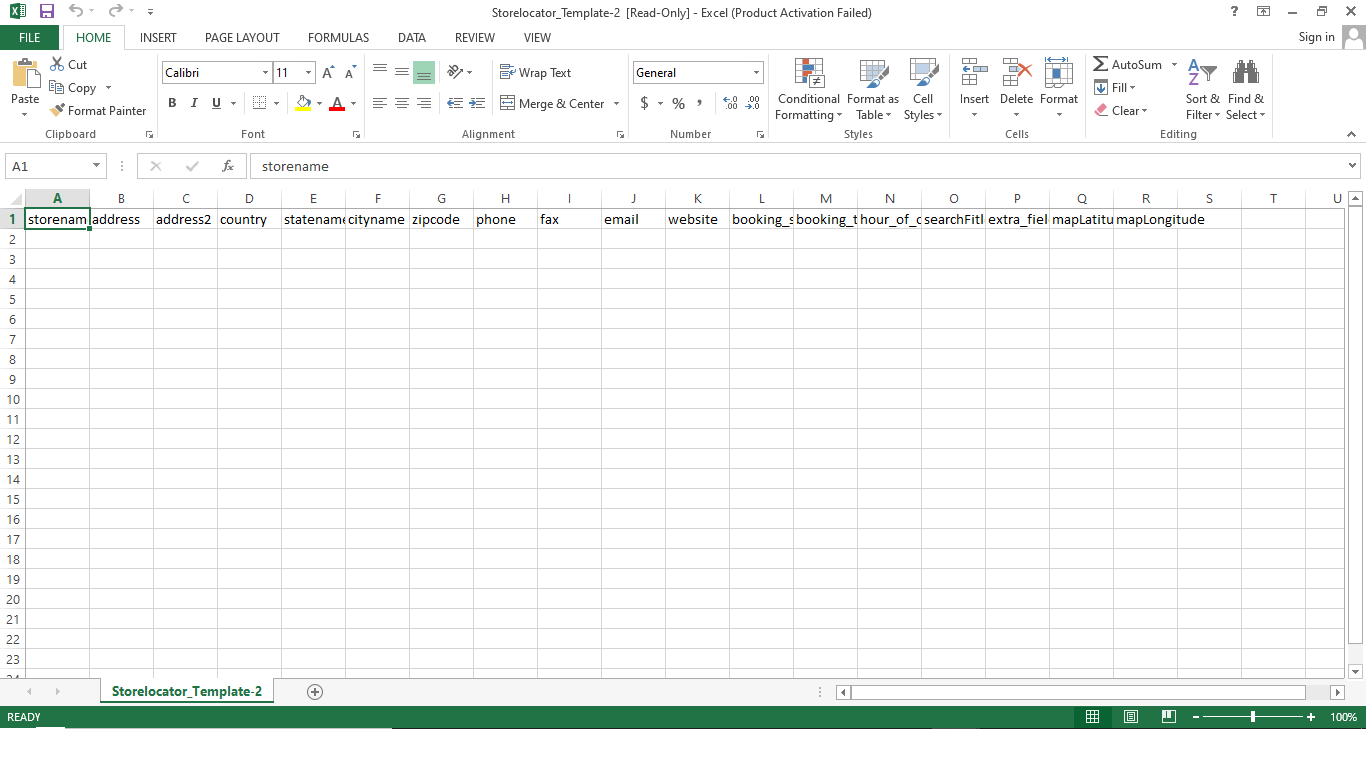Click the Sign in link
The image size is (1366, 768).
tap(1316, 37)
